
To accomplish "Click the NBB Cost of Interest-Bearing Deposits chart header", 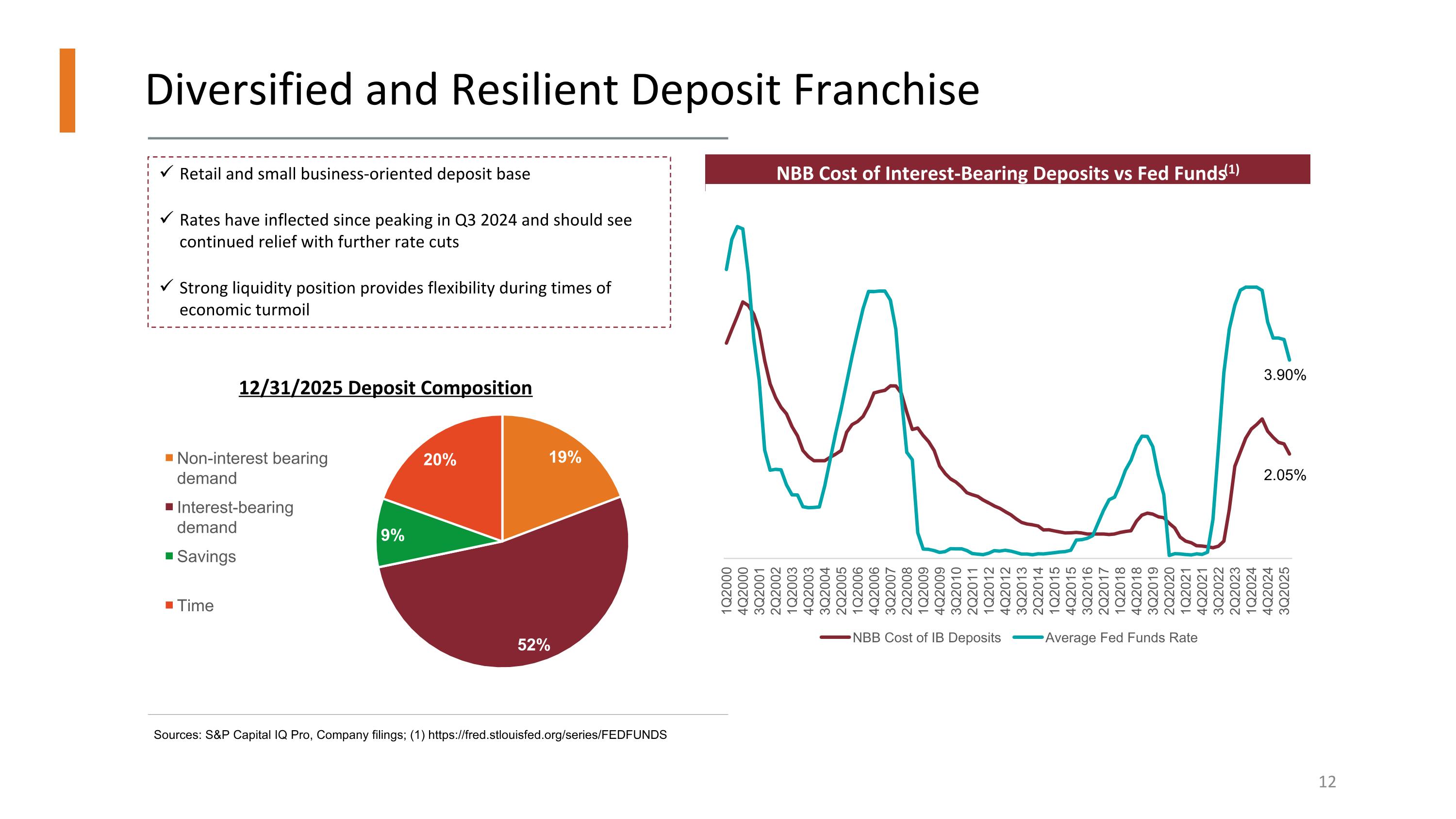I will (1007, 172).
